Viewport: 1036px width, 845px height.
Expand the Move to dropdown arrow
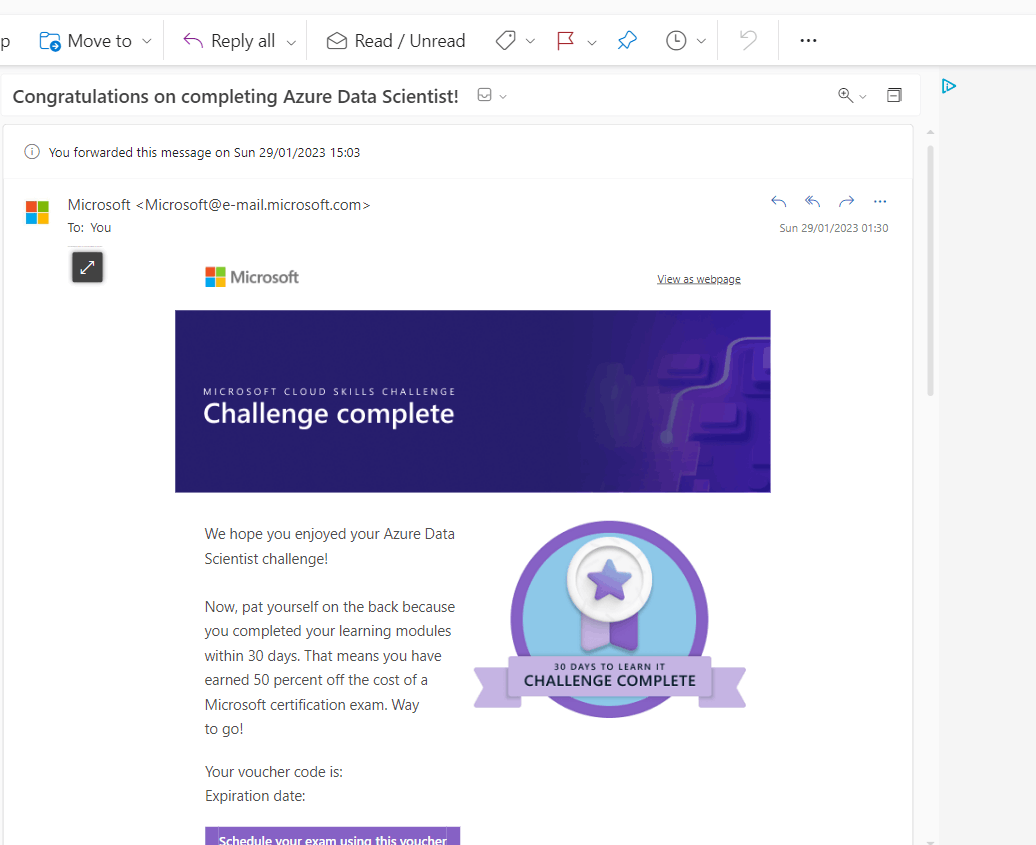pos(147,41)
